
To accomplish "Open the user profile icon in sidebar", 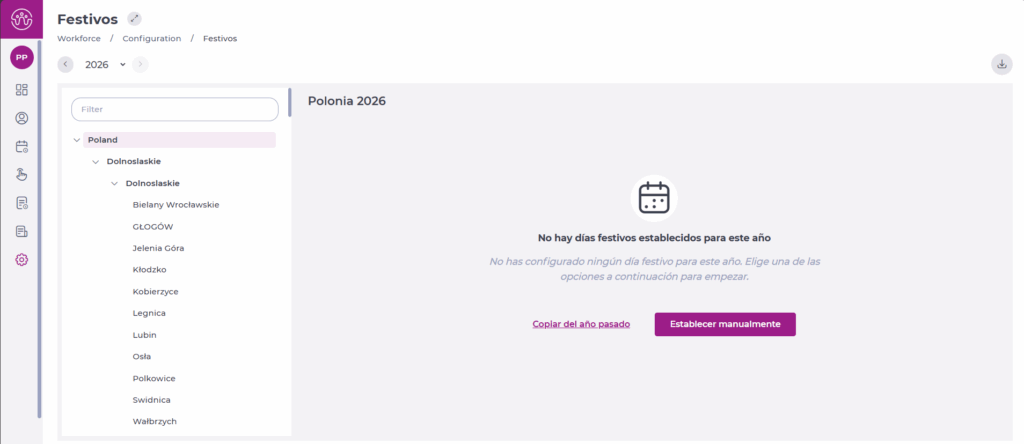I will [22, 118].
